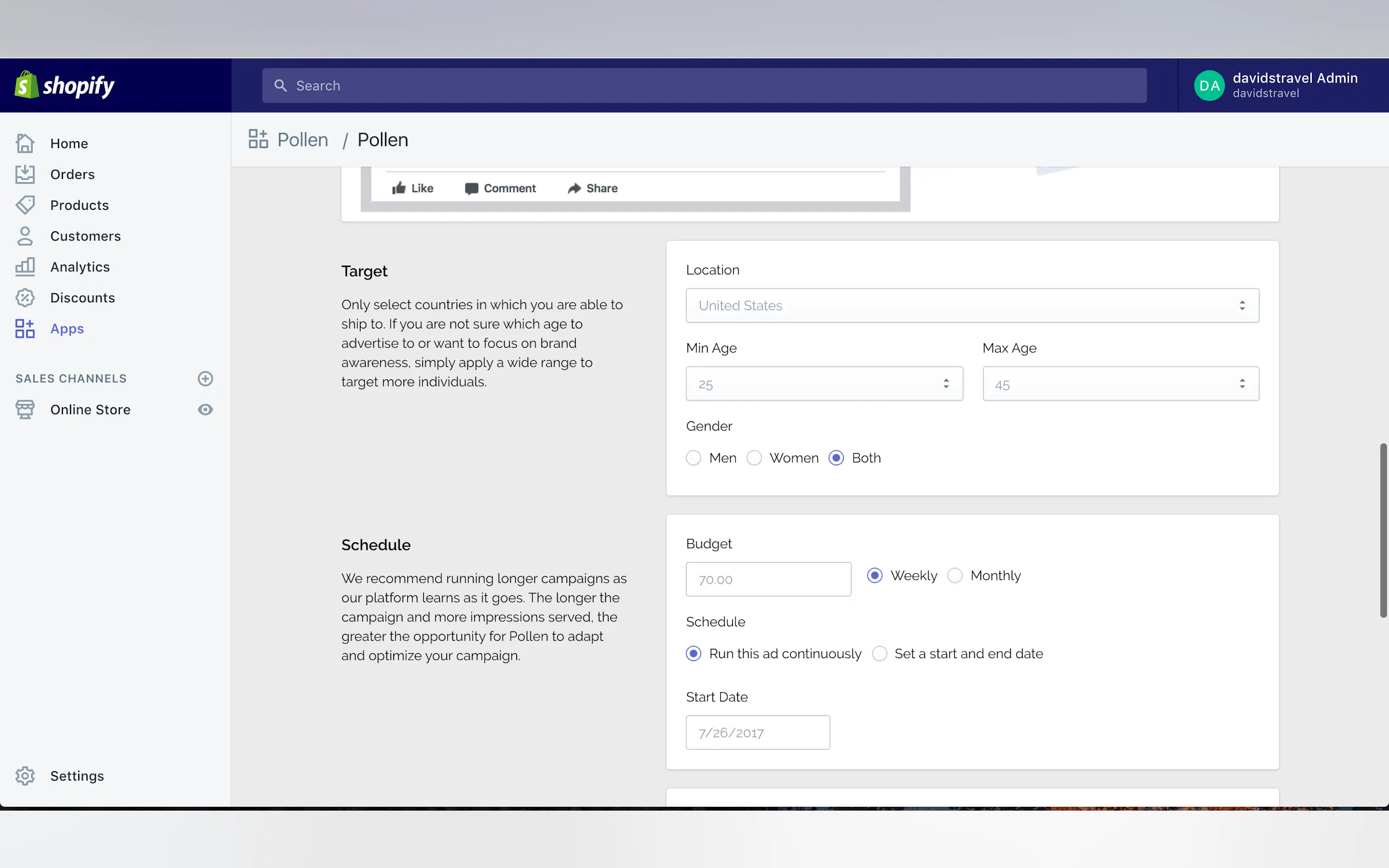Select Set a start and end date
Screen dimensions: 1389x868
(x=879, y=654)
